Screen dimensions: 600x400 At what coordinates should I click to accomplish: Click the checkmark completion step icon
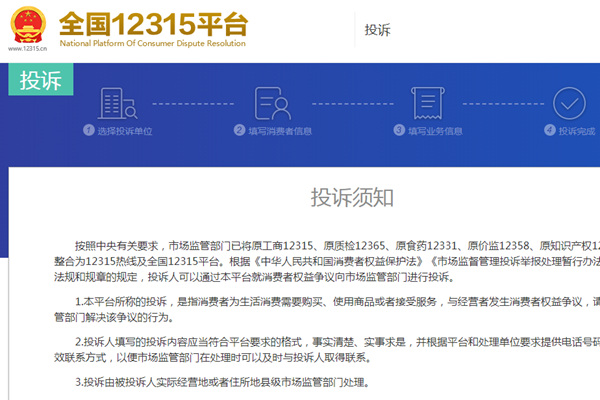pyautogui.click(x=569, y=103)
